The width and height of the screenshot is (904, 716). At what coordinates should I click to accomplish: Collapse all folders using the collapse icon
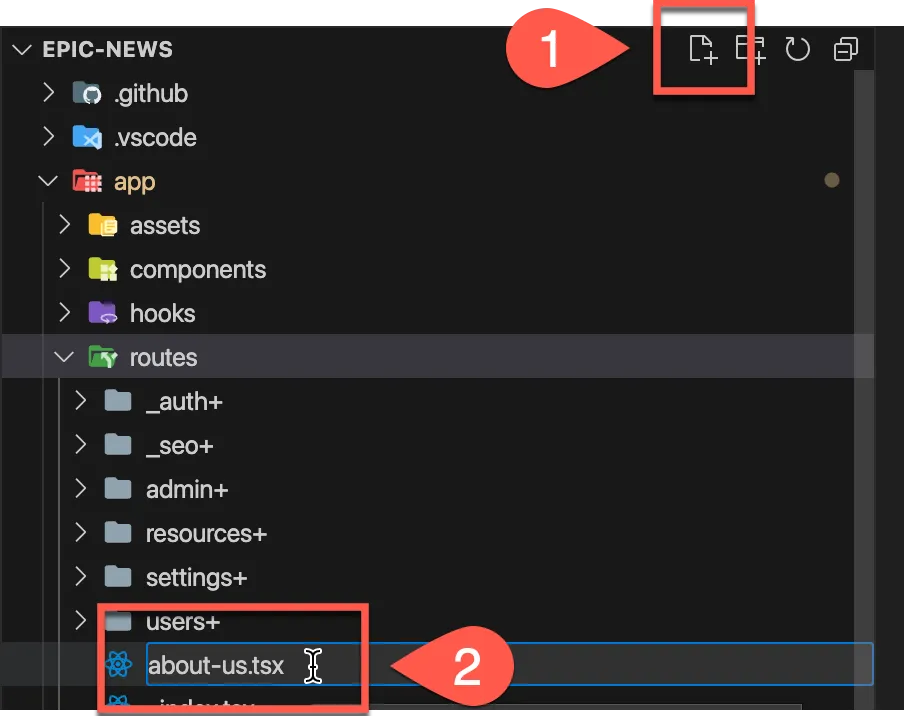[x=846, y=50]
